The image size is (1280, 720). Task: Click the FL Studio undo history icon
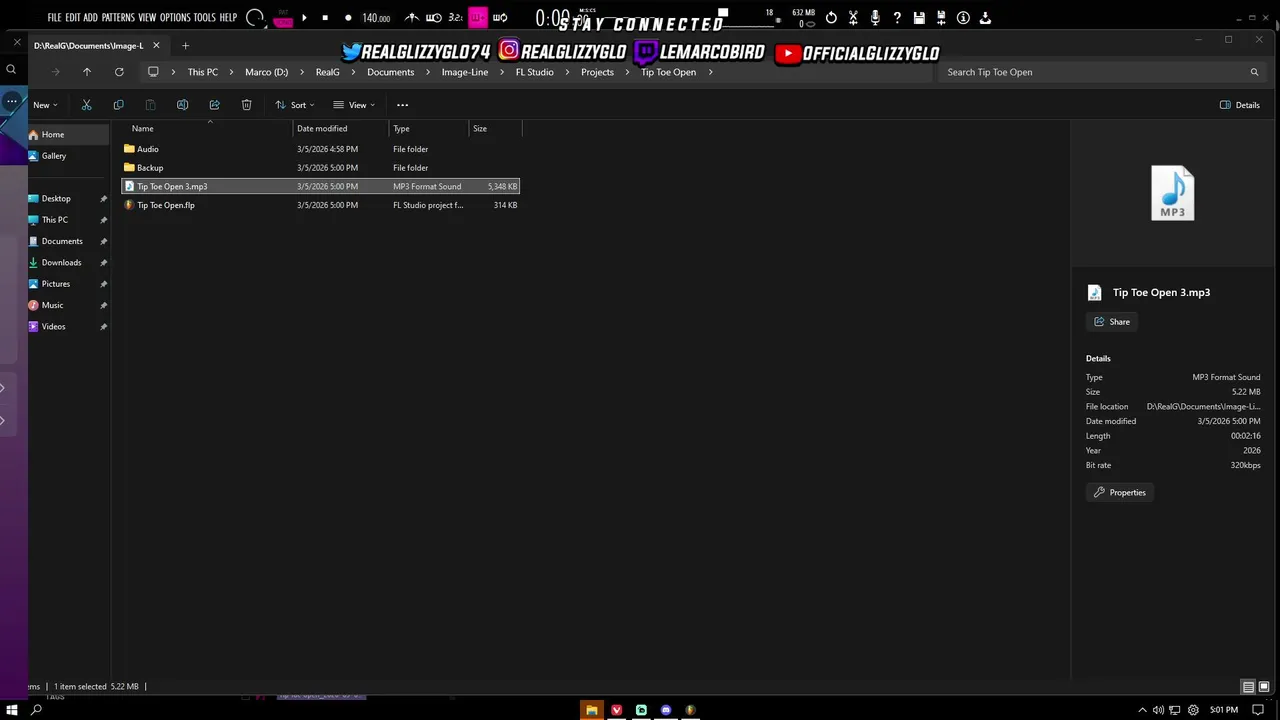831,18
